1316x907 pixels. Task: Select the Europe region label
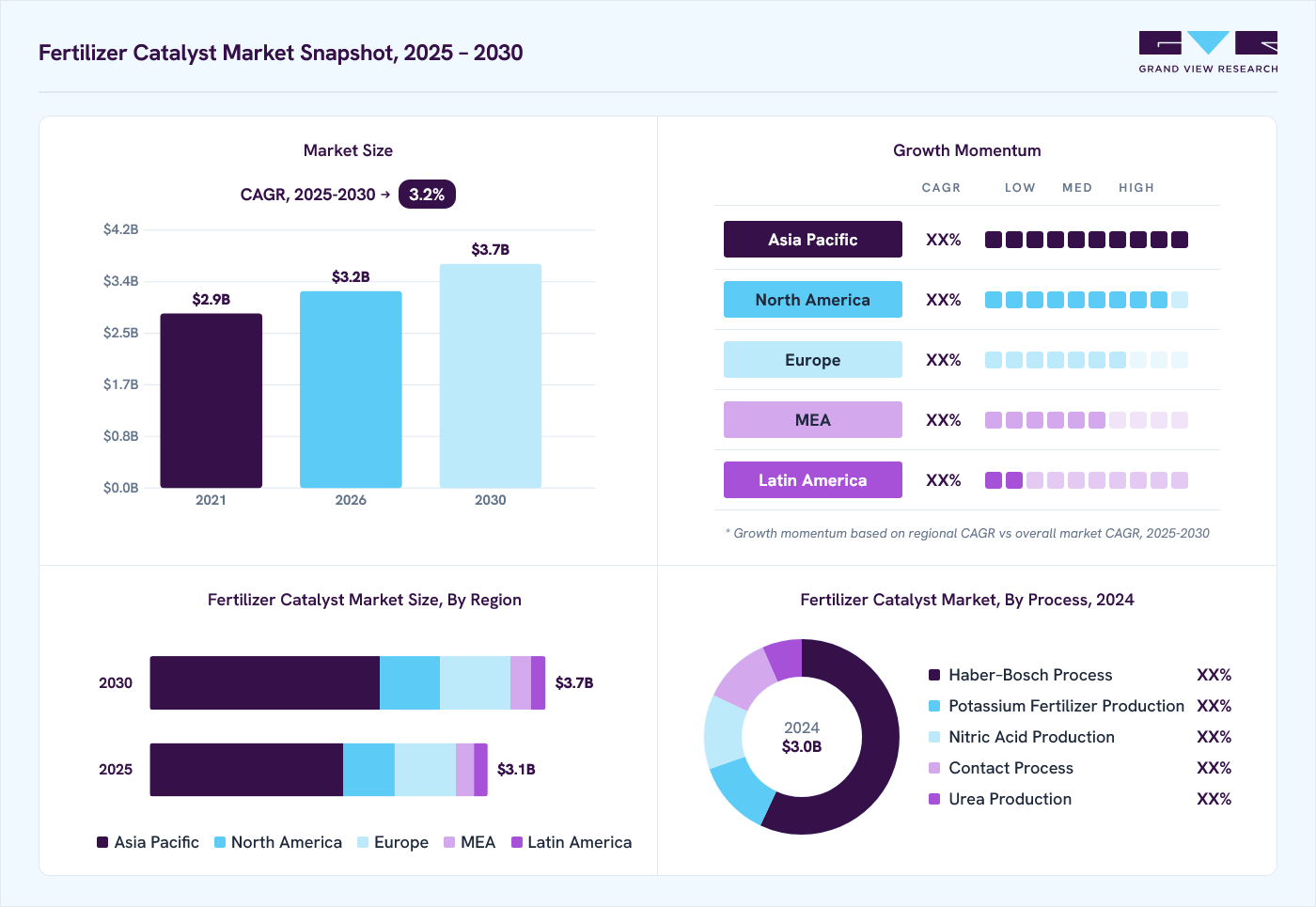[813, 360]
